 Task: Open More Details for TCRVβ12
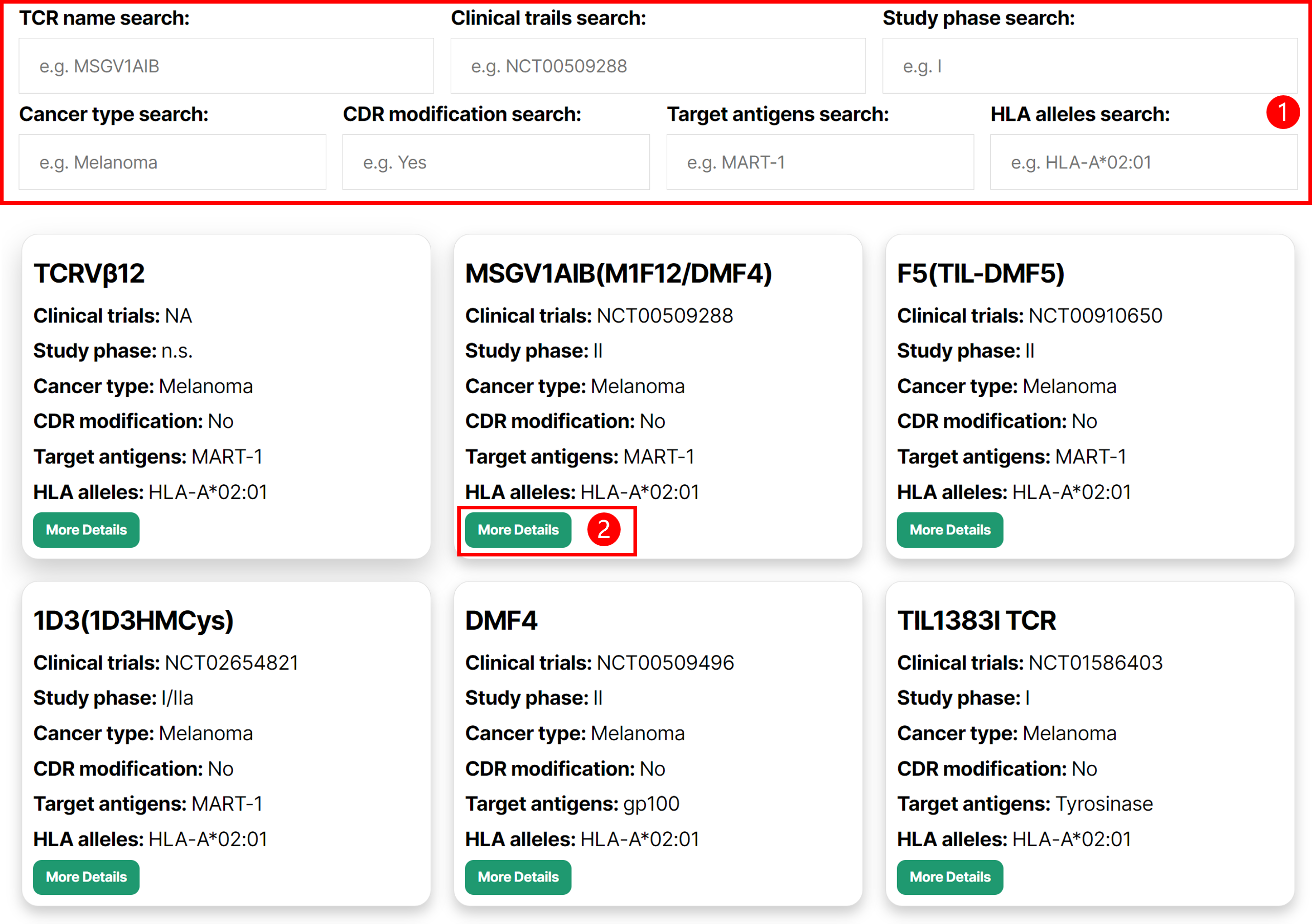tap(86, 530)
